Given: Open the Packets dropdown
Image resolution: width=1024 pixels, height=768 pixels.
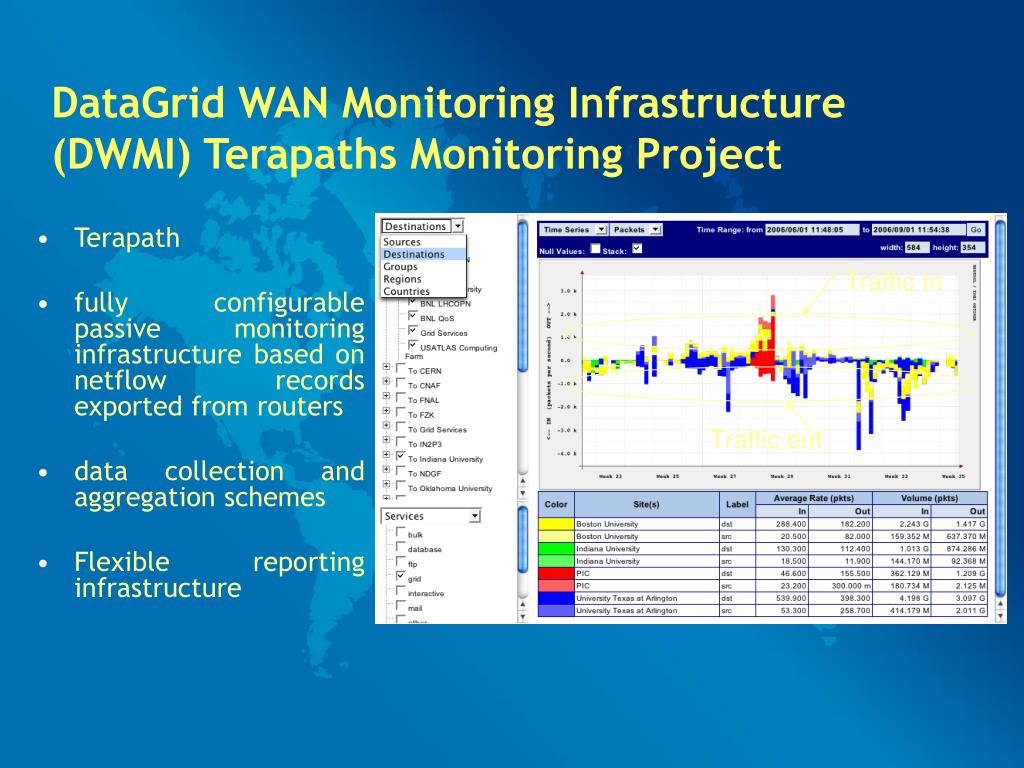Looking at the screenshot, I should pos(637,230).
